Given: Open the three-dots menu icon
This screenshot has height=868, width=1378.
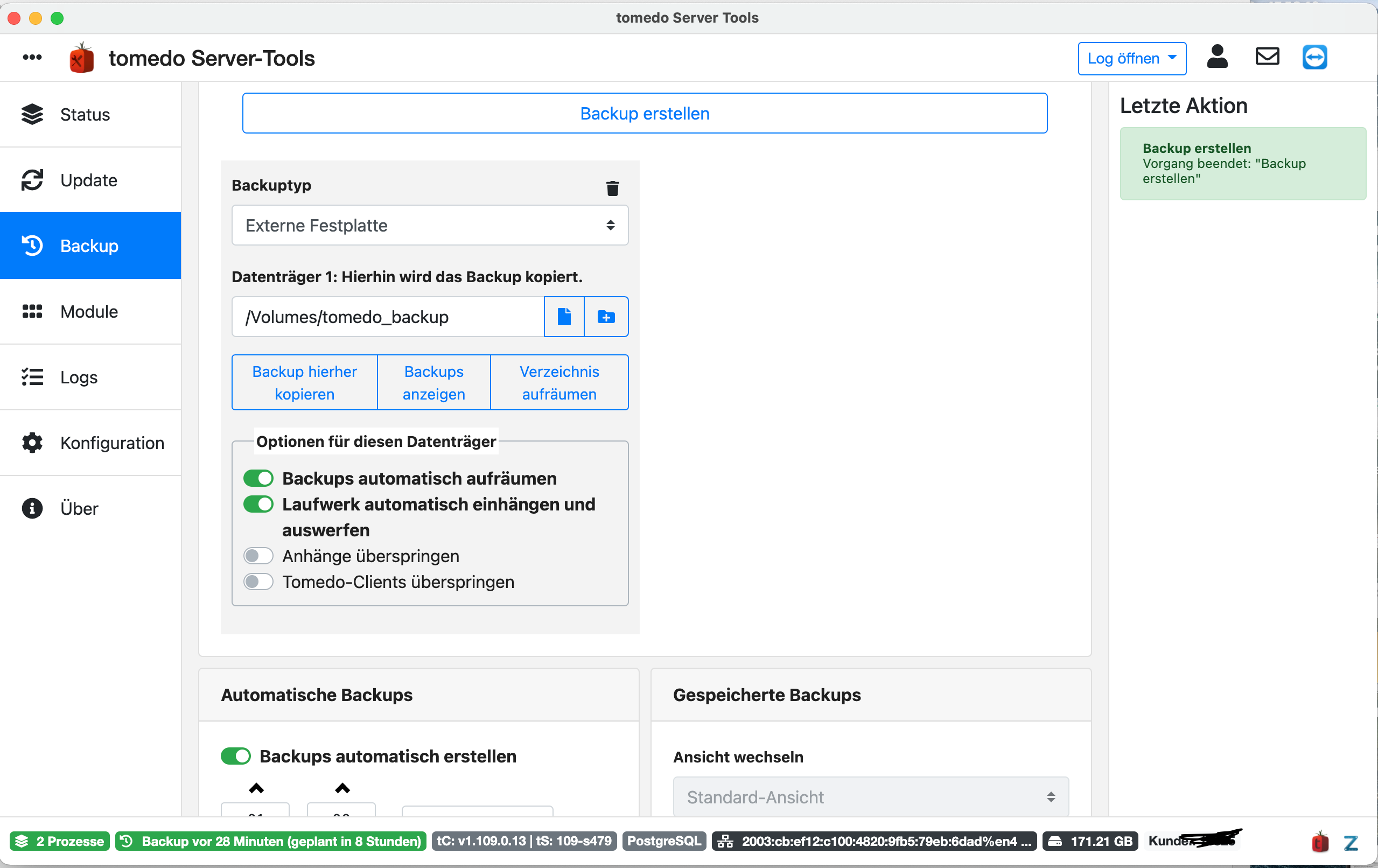Looking at the screenshot, I should click(32, 57).
